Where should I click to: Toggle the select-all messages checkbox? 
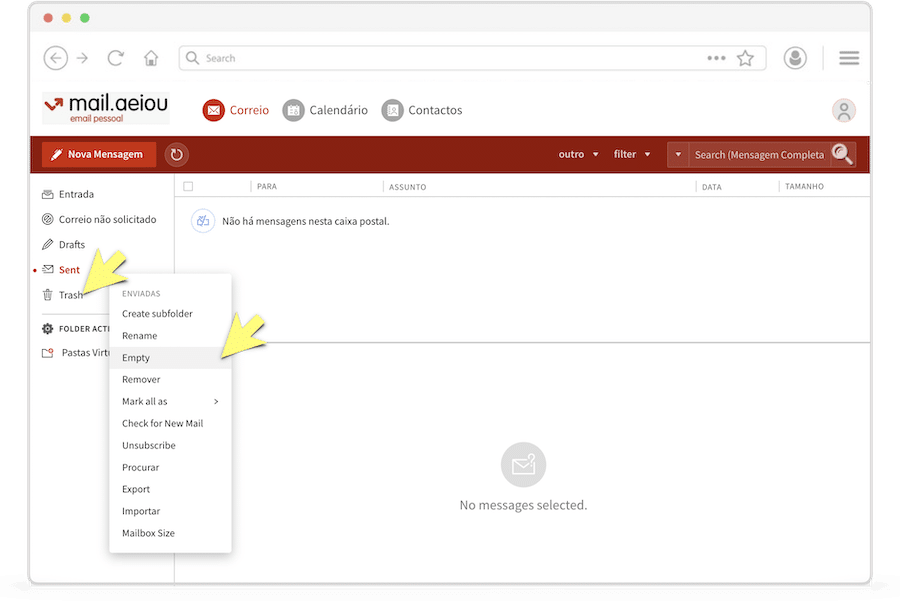coord(188,186)
